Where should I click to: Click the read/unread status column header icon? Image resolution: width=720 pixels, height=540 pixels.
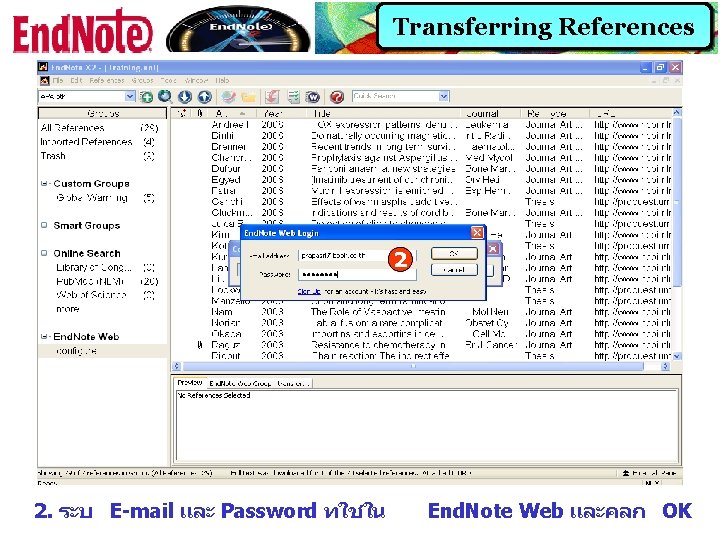[x=183, y=113]
